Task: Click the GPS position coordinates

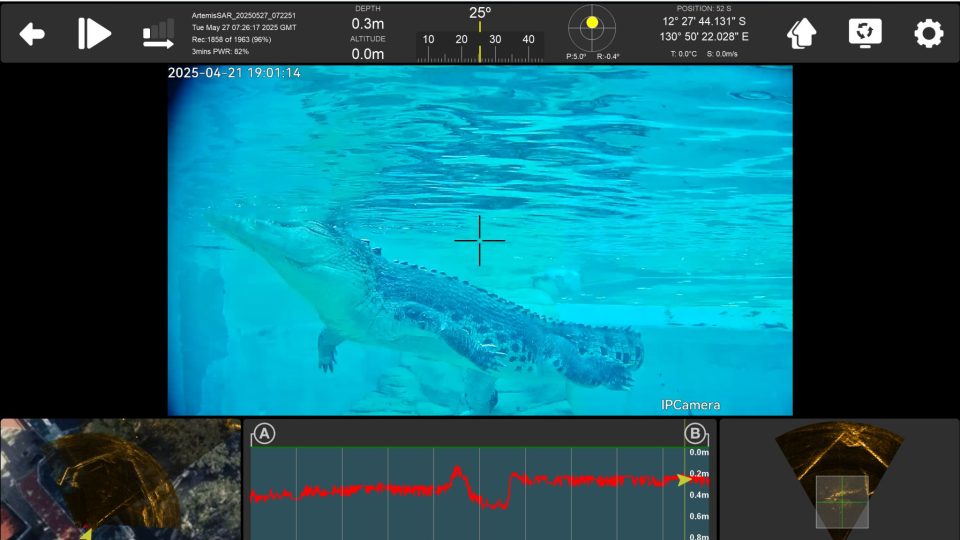Action: [x=704, y=29]
